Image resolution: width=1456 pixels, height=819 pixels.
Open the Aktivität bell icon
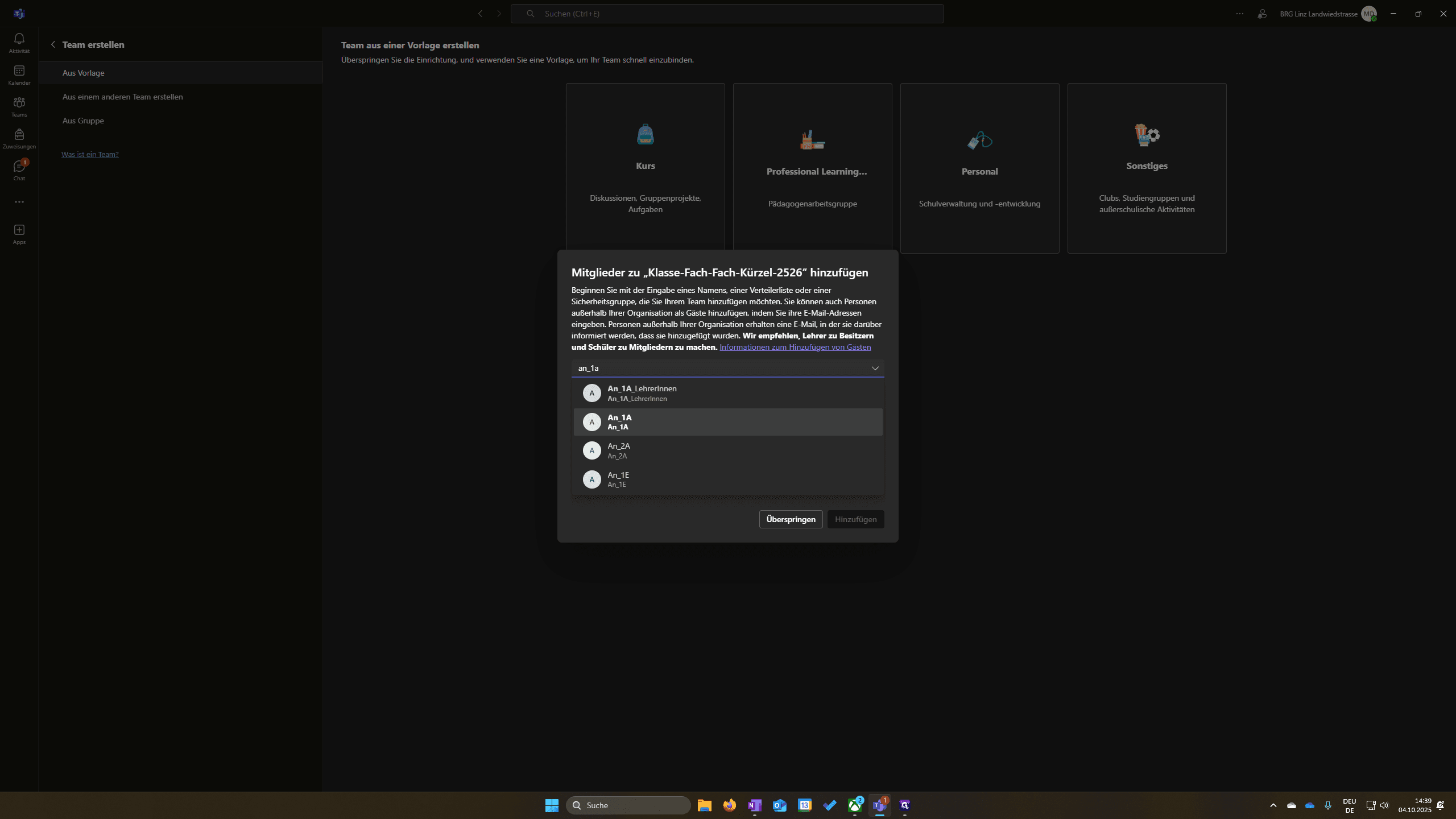[19, 43]
